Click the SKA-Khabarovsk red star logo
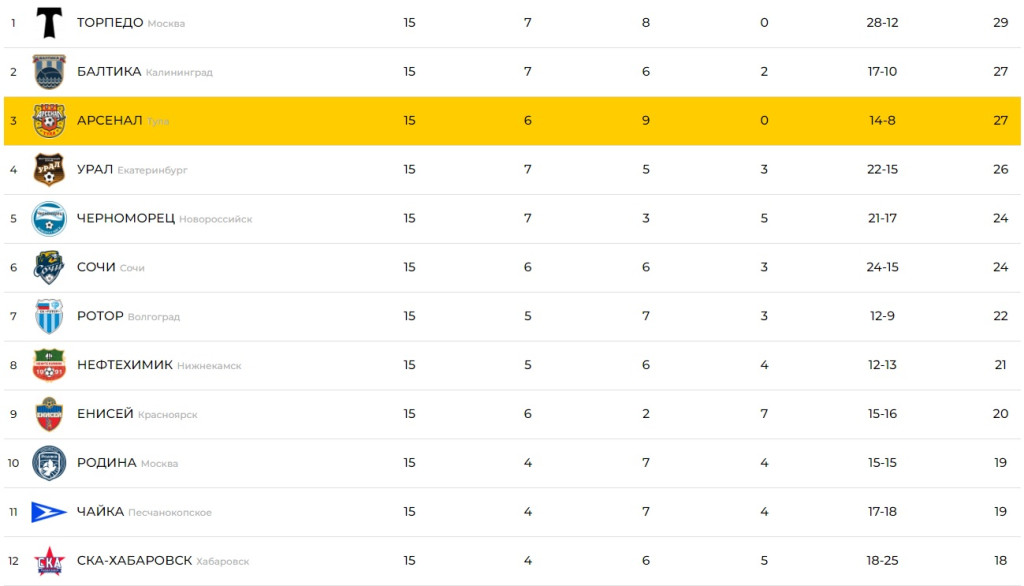 [x=49, y=561]
